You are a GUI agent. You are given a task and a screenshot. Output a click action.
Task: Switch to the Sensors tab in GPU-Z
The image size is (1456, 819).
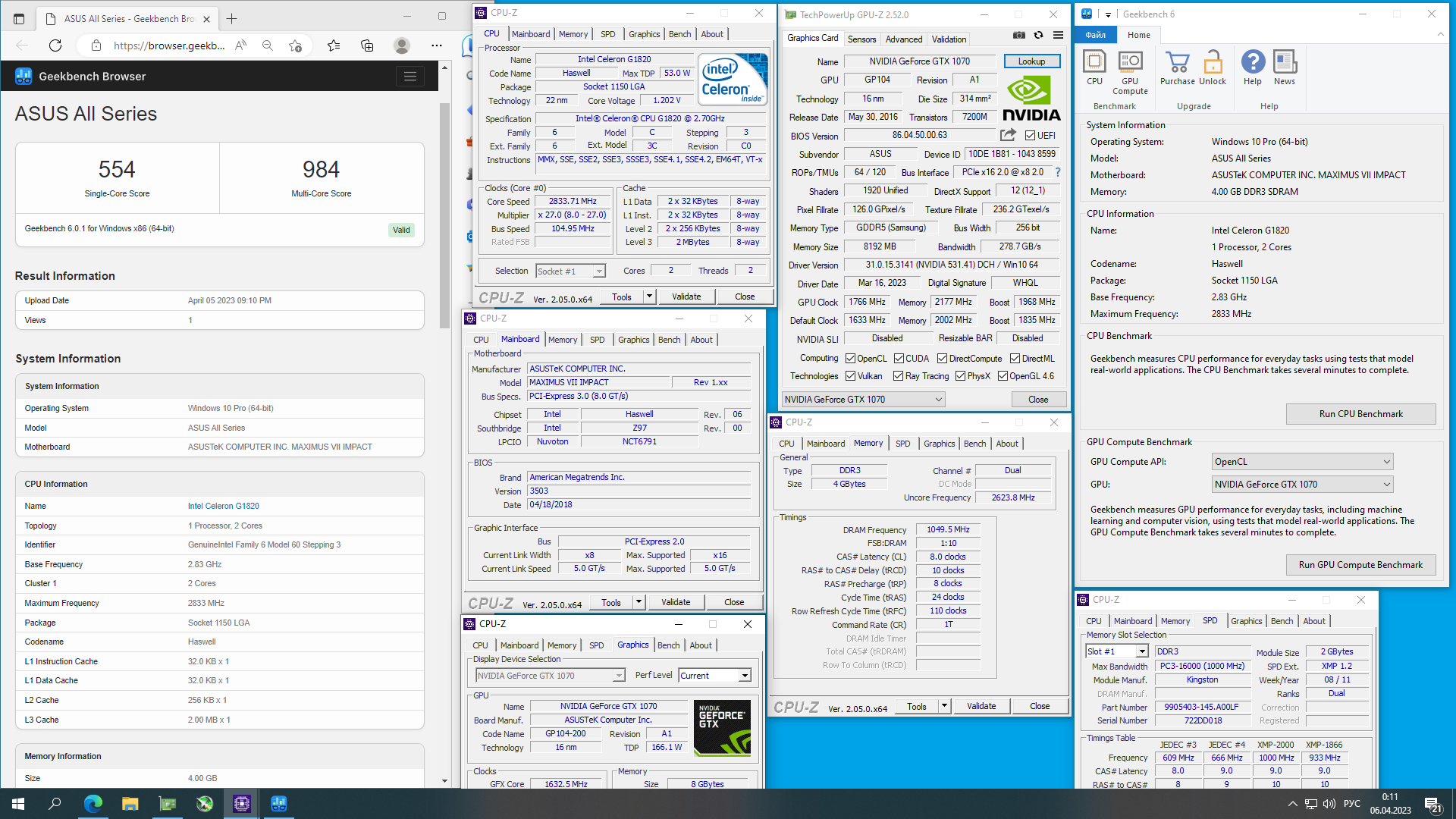coord(861,39)
